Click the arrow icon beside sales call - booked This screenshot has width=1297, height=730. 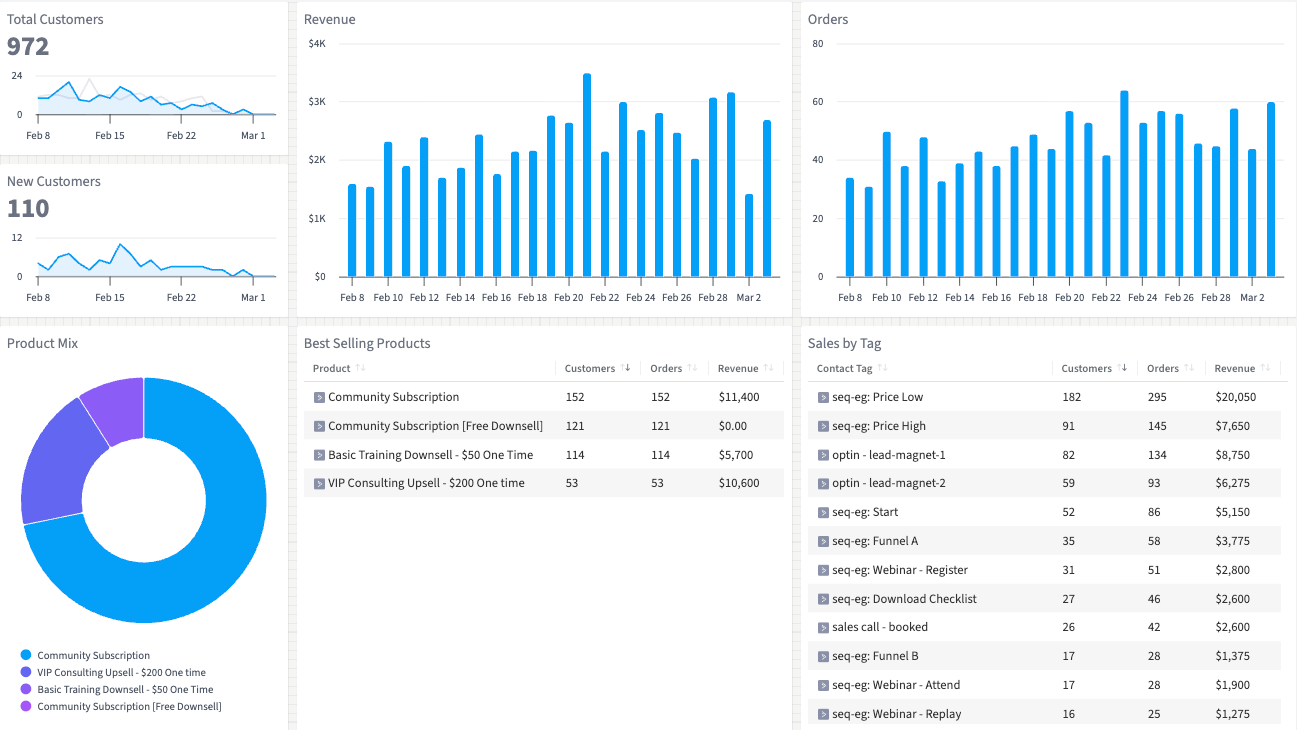[x=823, y=627]
